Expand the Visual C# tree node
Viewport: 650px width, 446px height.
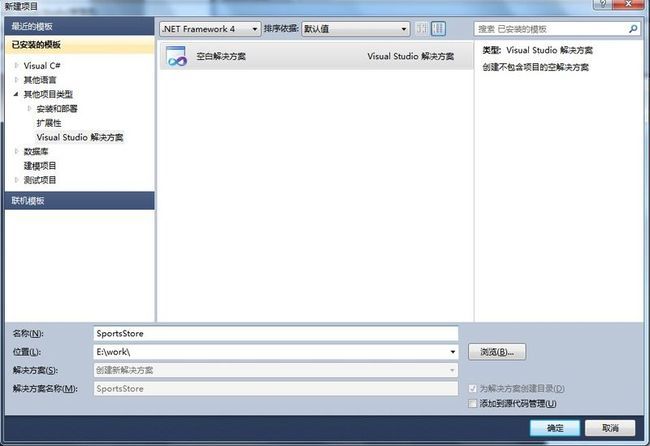tap(16, 65)
